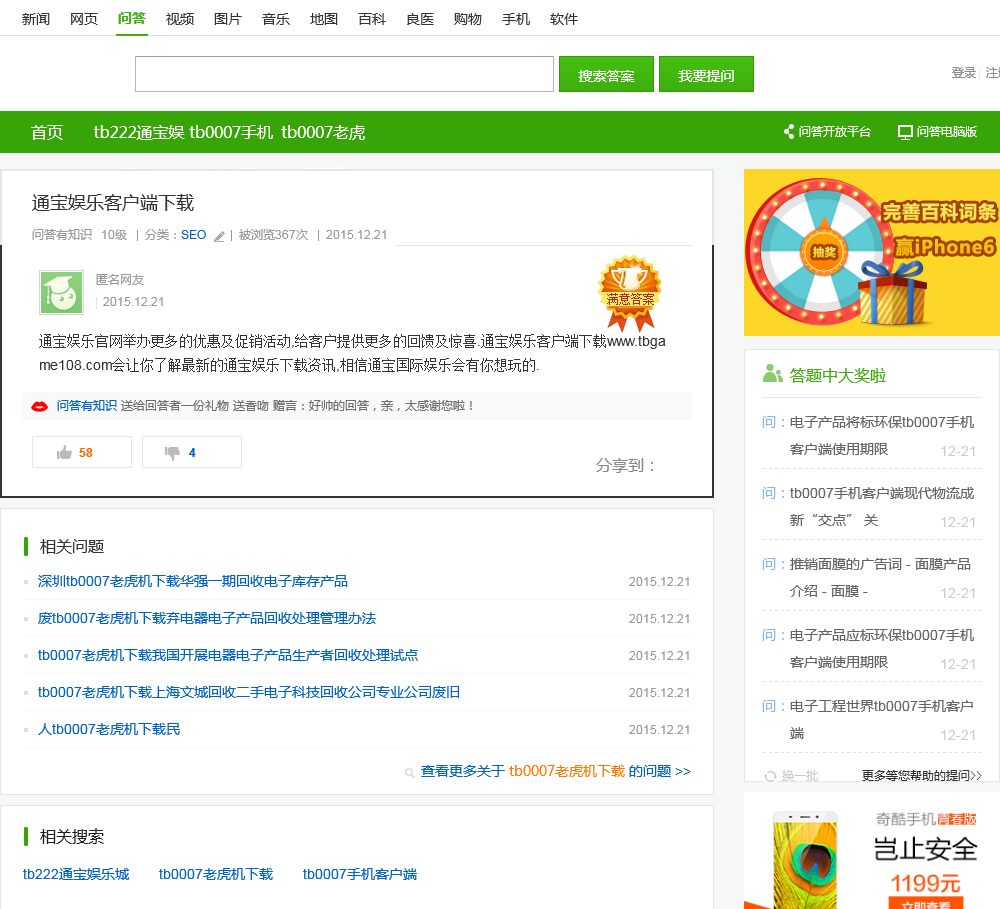Click the thumbs-up like icon

[x=64, y=453]
